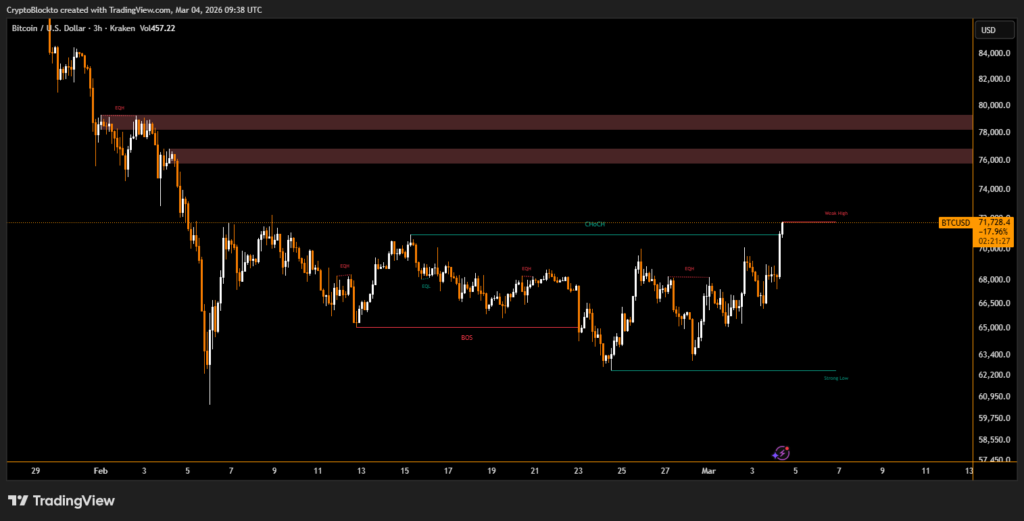Select the green Strong Low horizontal line

point(720,371)
